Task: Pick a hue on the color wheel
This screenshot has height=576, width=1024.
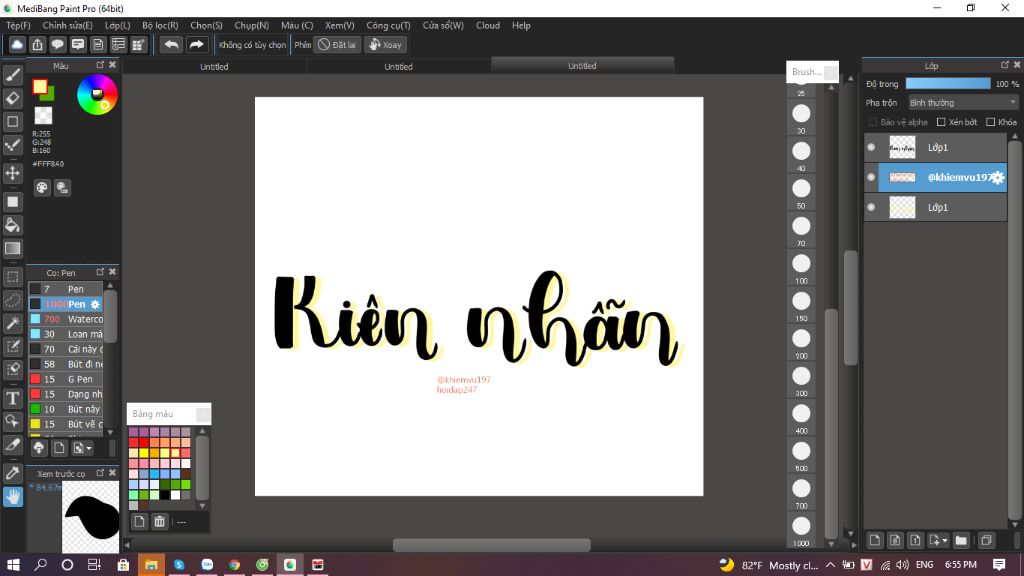Action: (97, 95)
